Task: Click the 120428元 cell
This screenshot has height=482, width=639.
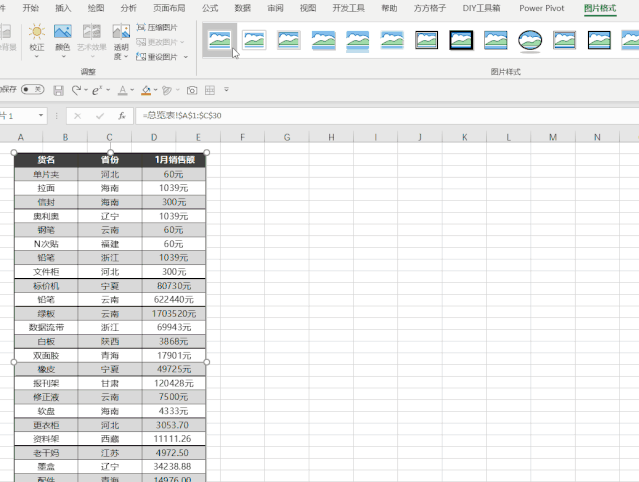Action: (x=174, y=383)
